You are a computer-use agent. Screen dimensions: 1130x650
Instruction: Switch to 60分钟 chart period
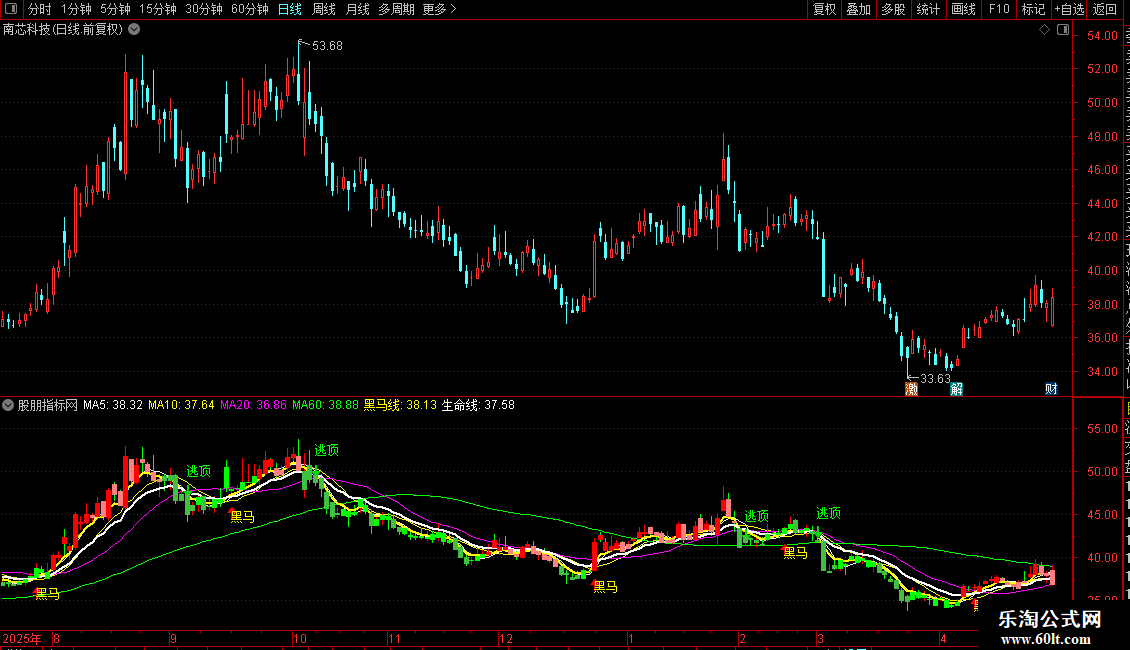coord(250,9)
